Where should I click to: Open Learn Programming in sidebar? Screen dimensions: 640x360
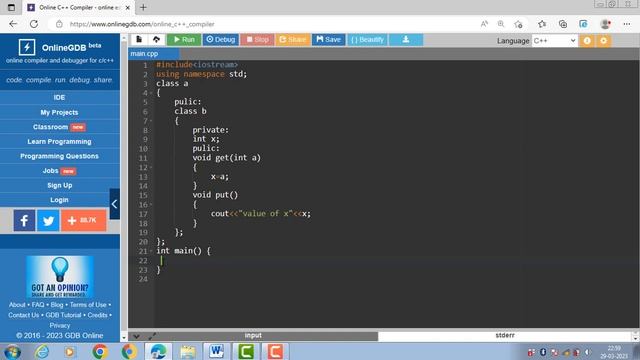[x=60, y=142]
